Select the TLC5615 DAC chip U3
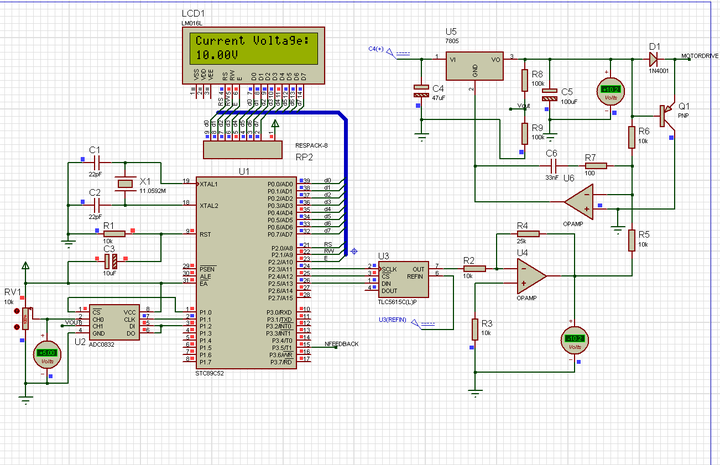The image size is (720, 465). 403,280
